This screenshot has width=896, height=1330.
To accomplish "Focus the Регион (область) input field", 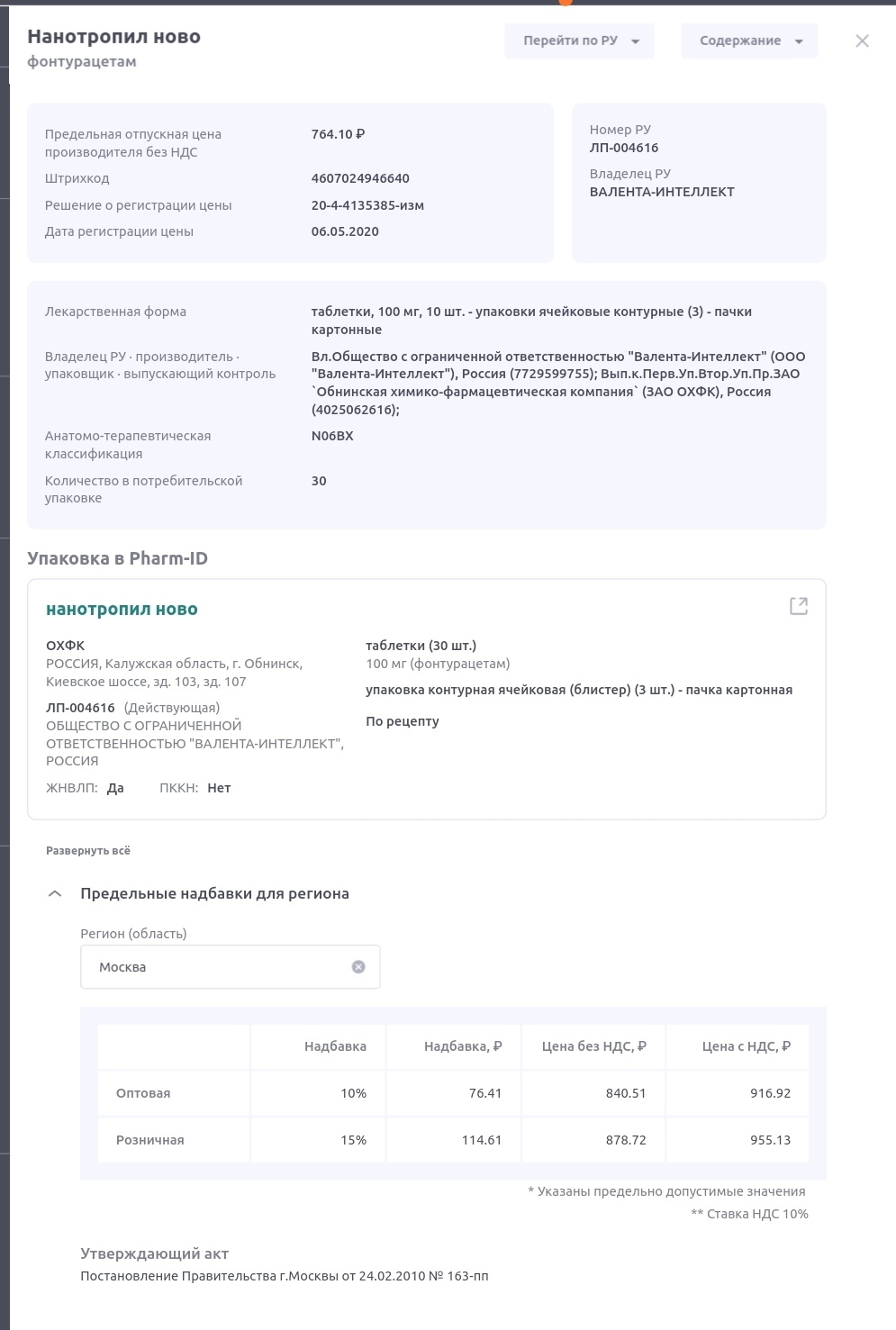I will tap(216, 966).
